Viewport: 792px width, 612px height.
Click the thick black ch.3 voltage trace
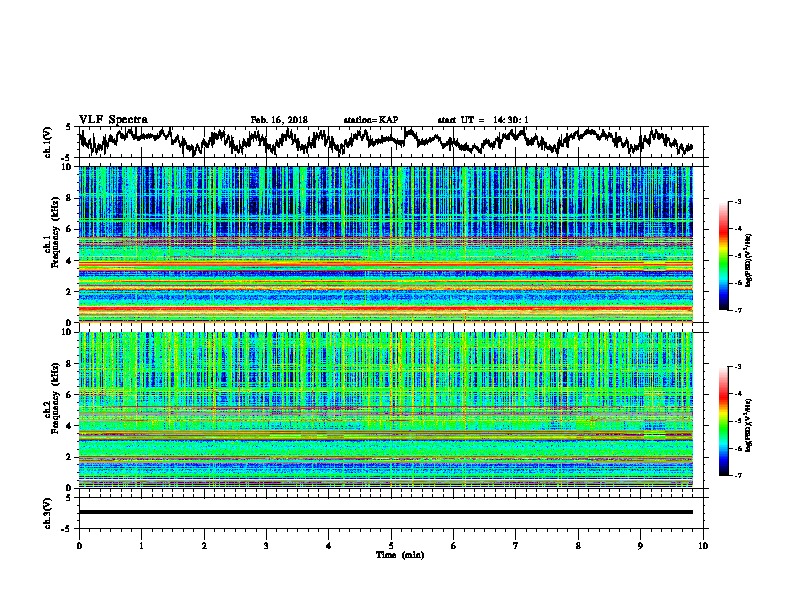coord(385,512)
